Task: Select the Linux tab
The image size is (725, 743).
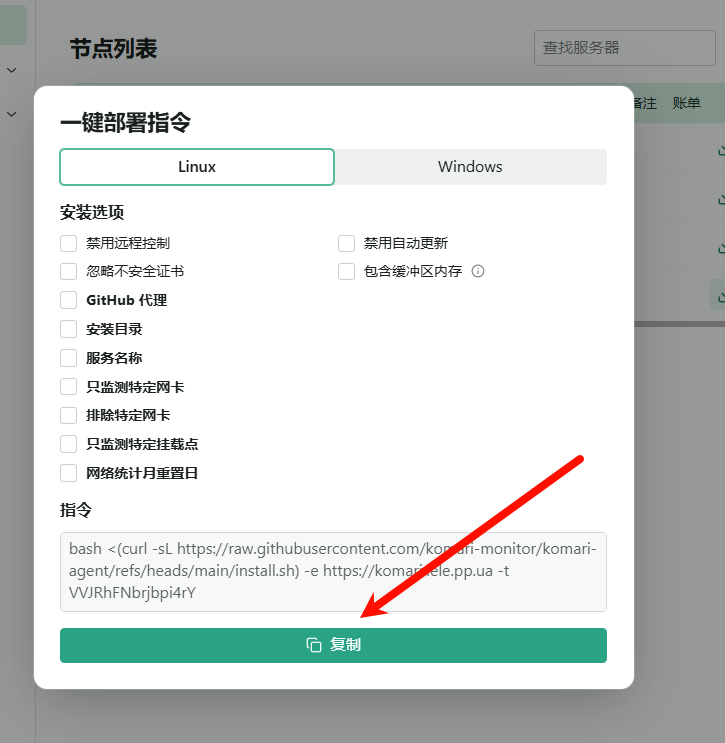Action: [x=197, y=167]
